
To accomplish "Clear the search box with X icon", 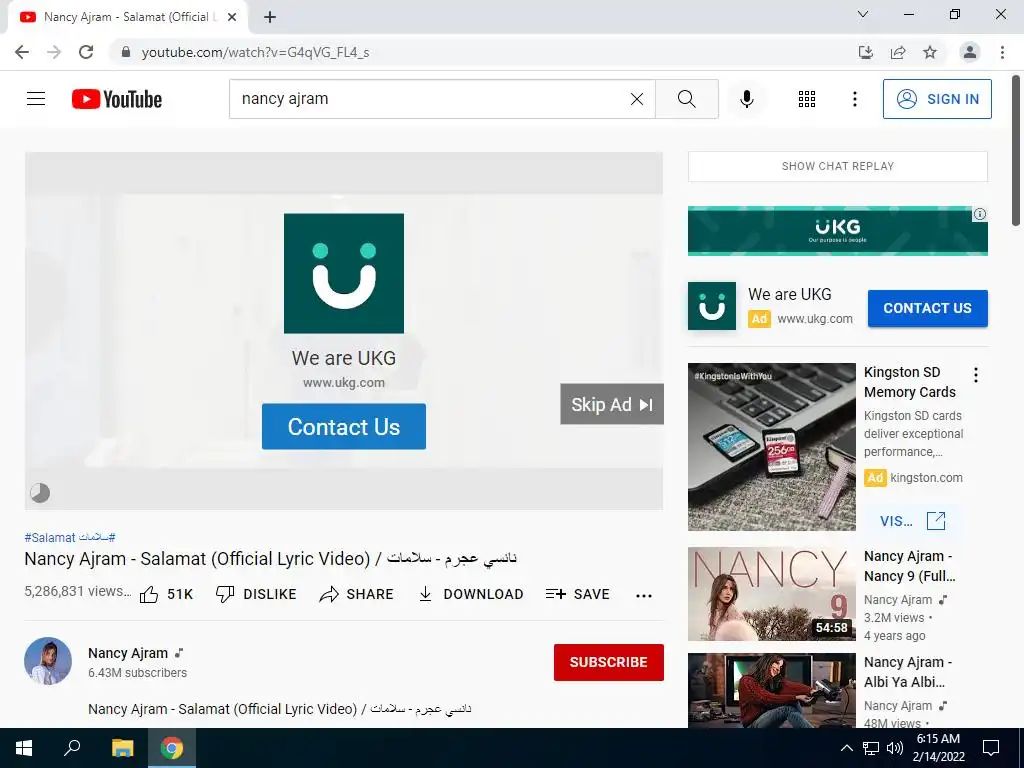I will [637, 99].
